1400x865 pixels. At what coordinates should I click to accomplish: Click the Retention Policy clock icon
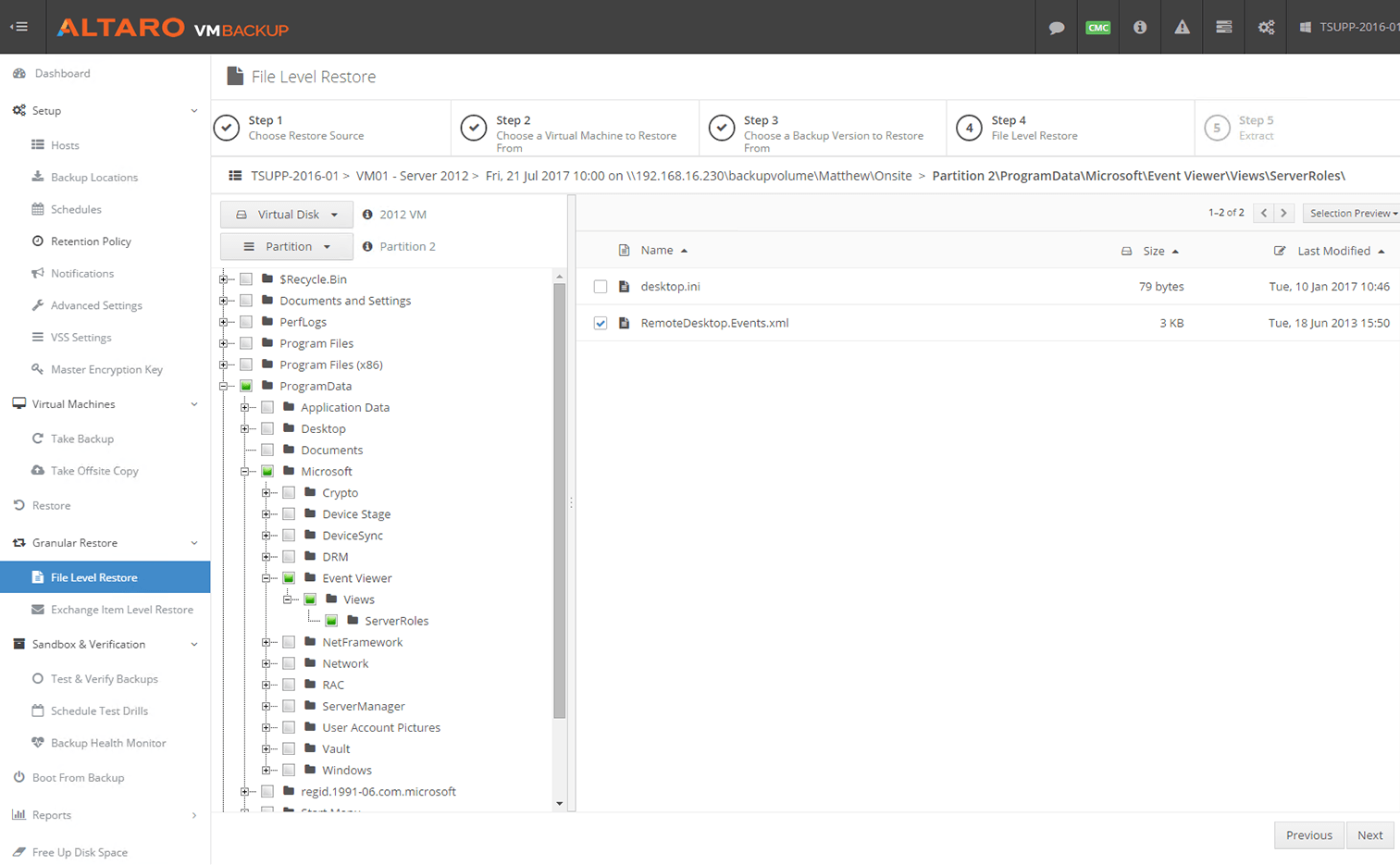tap(38, 241)
